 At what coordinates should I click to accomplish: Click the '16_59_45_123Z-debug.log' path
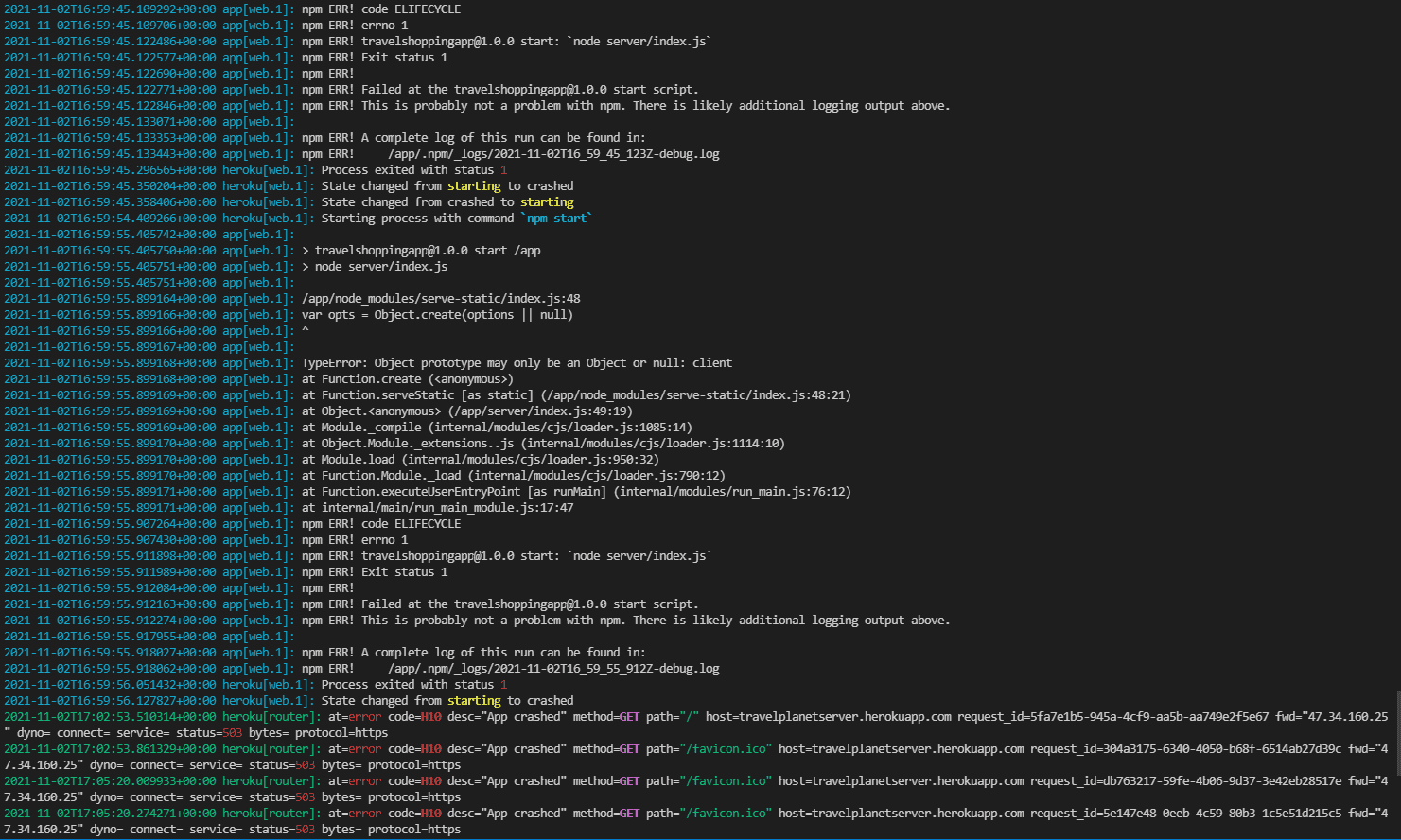click(553, 154)
